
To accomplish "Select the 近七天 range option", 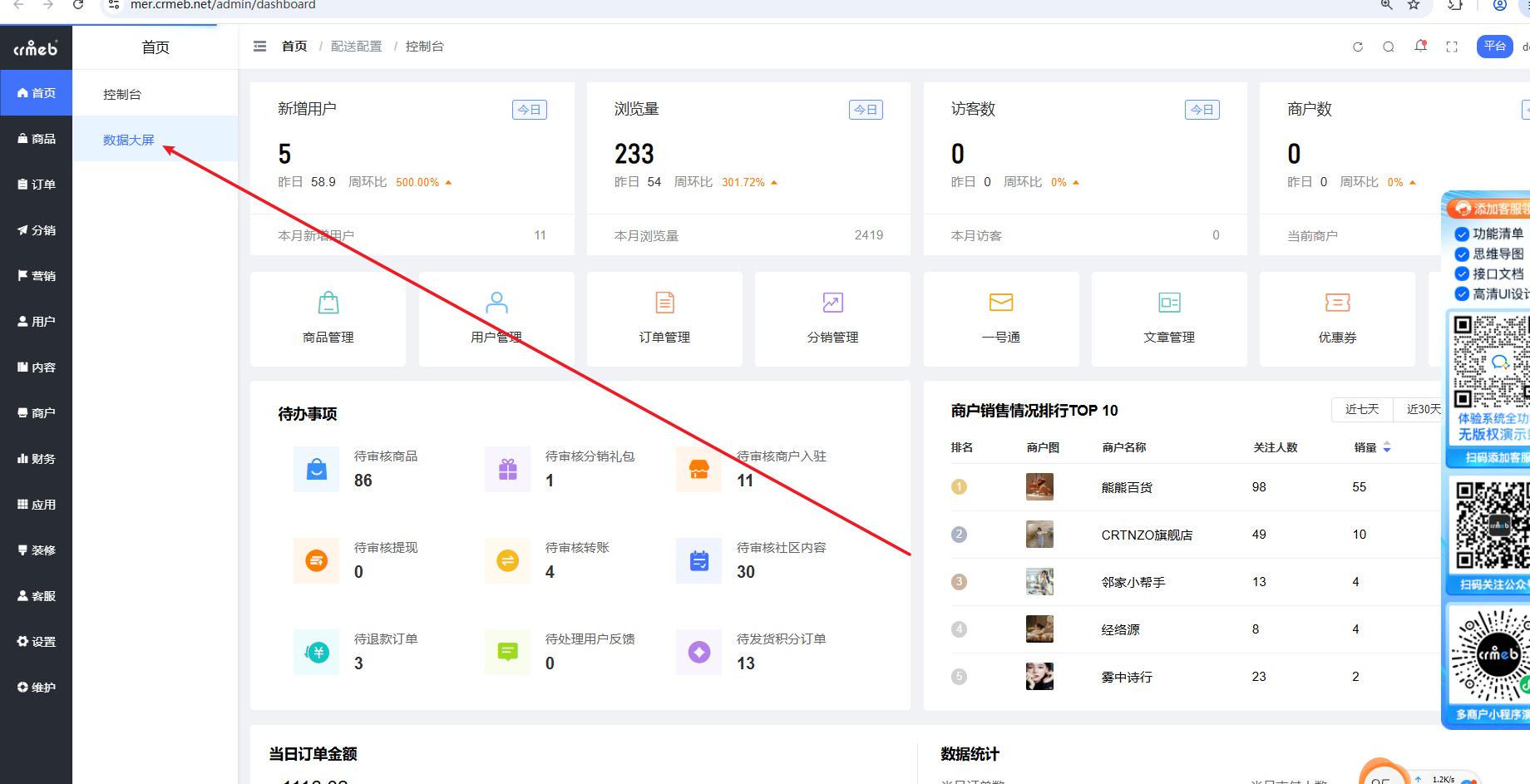I will 1362,409.
